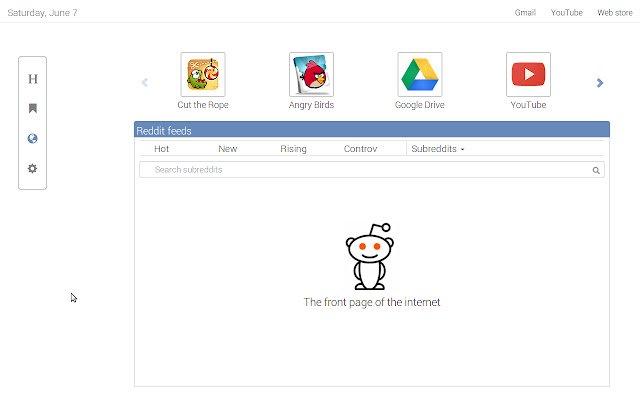Click the globe icon in sidebar
The height and width of the screenshot is (400, 640).
point(33,138)
